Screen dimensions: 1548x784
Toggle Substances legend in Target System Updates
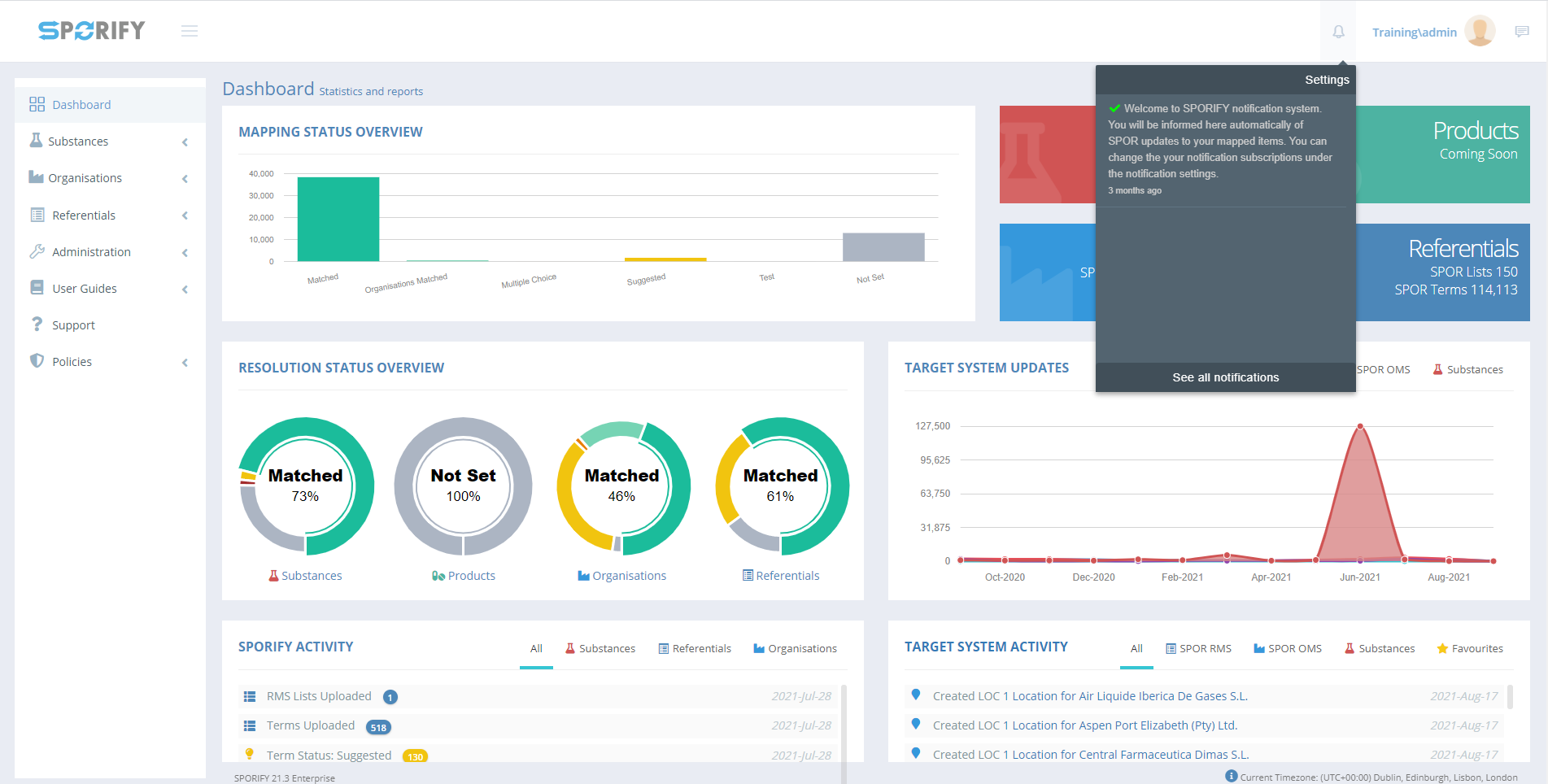(x=1467, y=369)
